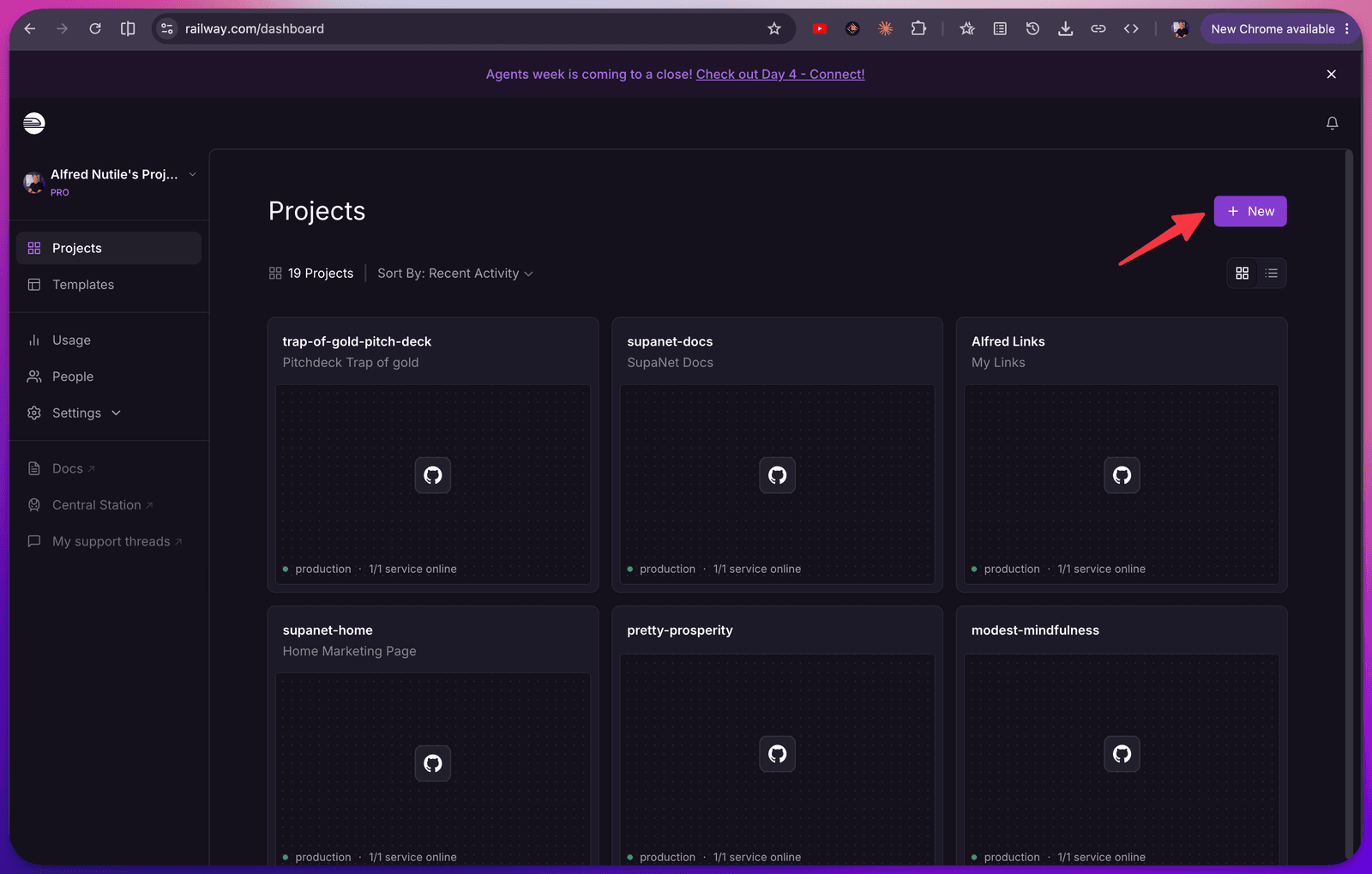Bookmark this page with star icon

coord(774,29)
